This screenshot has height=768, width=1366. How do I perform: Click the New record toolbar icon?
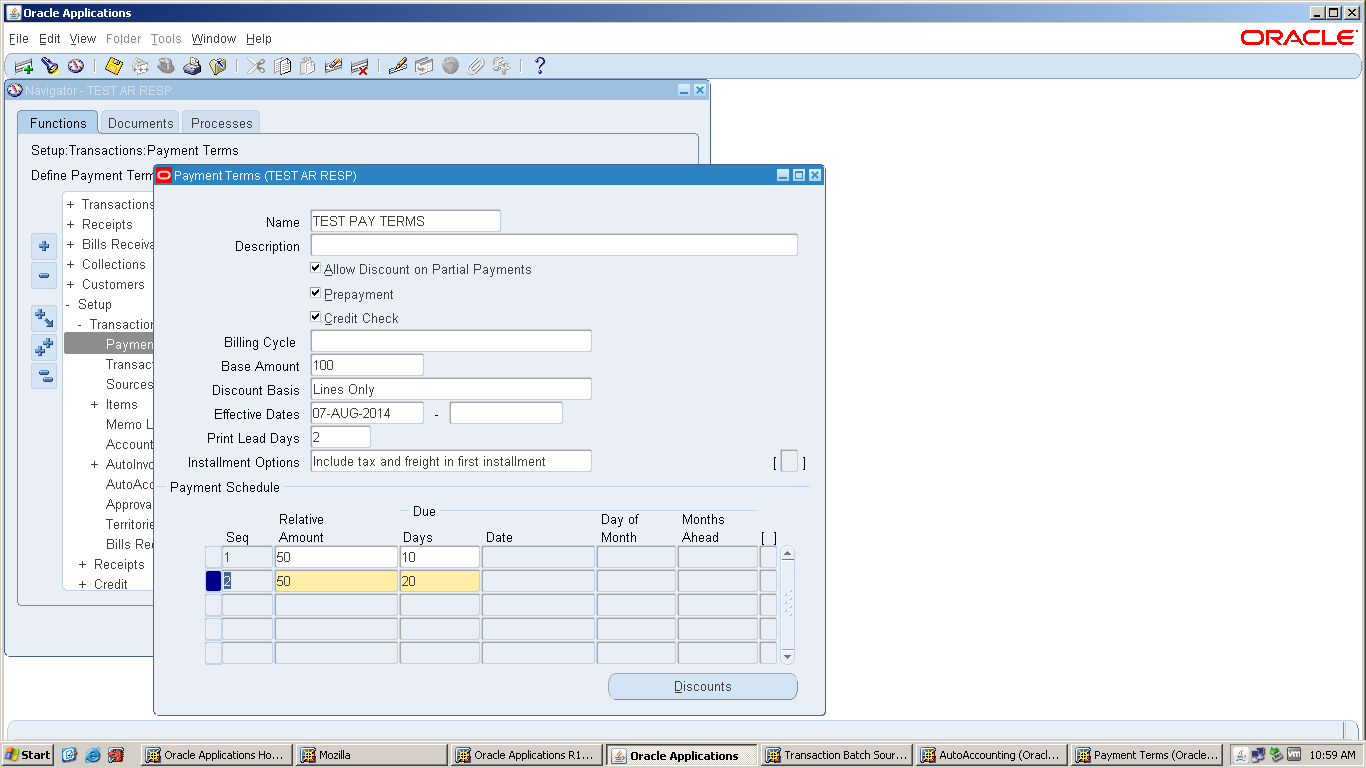pyautogui.click(x=24, y=65)
